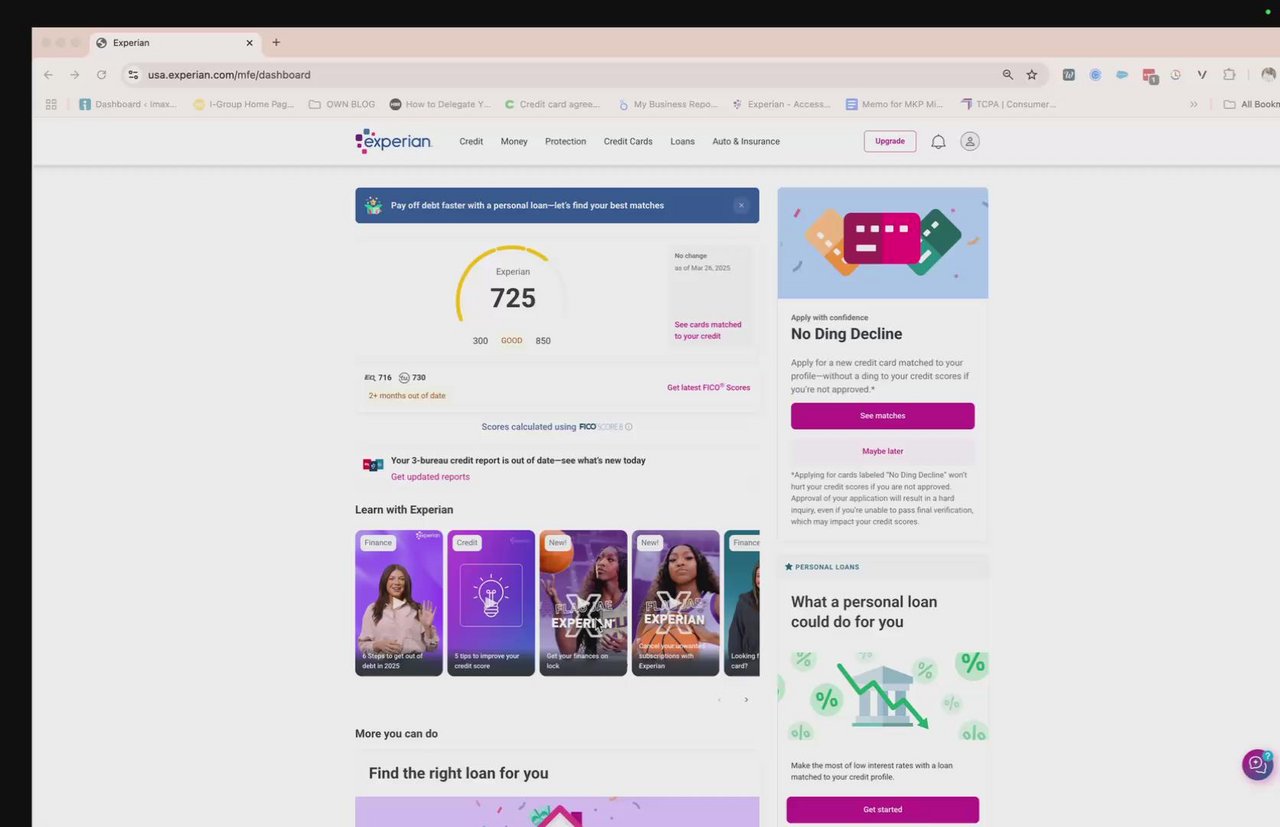Open the Protection menu
Image resolution: width=1280 pixels, height=827 pixels.
[565, 142]
